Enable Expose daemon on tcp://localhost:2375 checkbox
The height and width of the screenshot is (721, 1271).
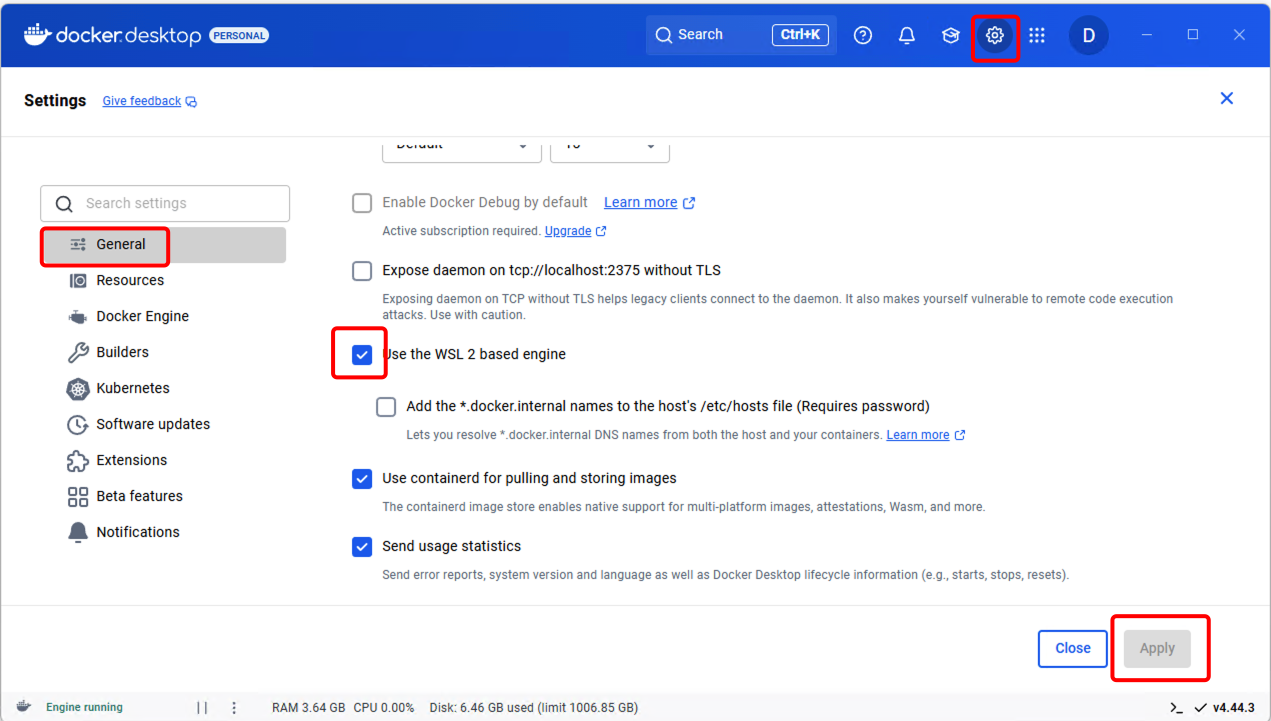[x=362, y=271]
